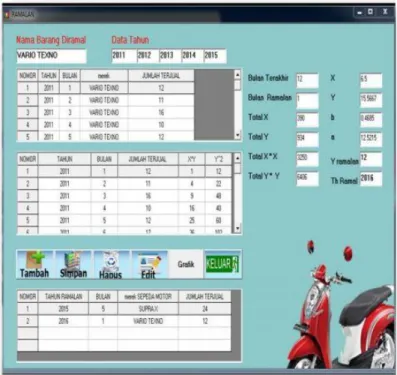
Task: Close the RAMALAN window
Action: click(385, 12)
